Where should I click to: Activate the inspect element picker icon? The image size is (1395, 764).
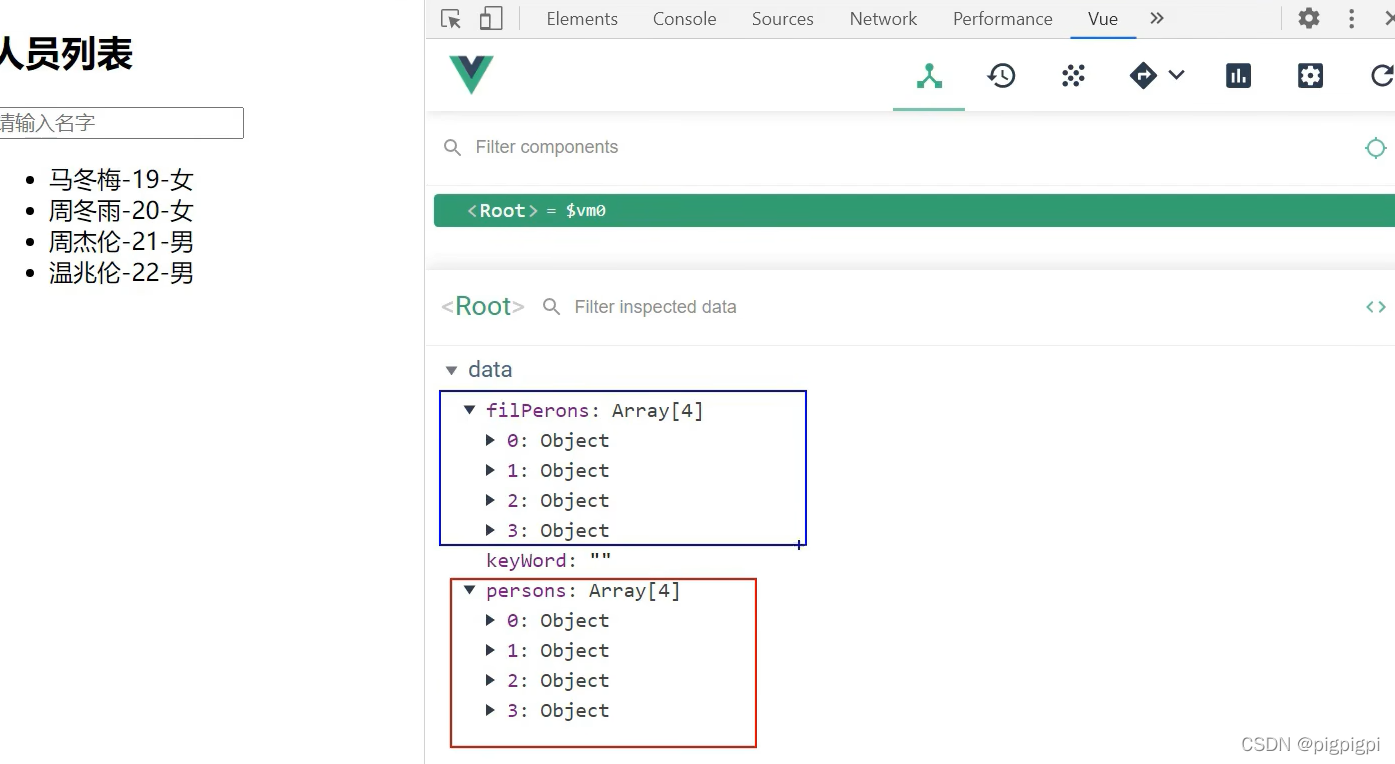451,19
